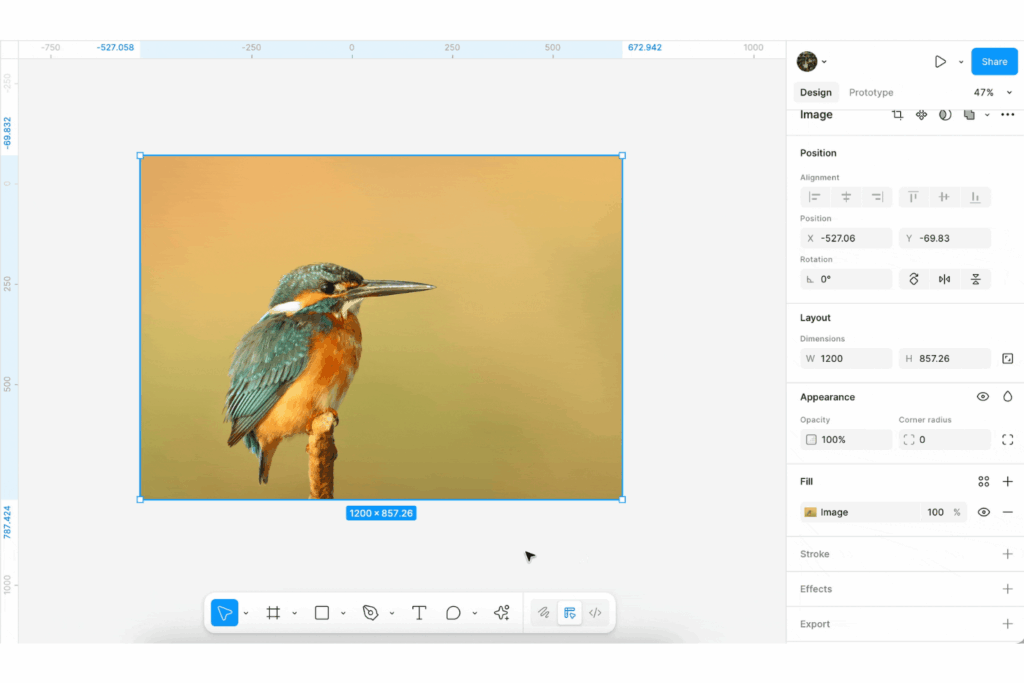Viewport: 1024px width, 683px height.
Task: Select the Text tool
Action: 419,613
